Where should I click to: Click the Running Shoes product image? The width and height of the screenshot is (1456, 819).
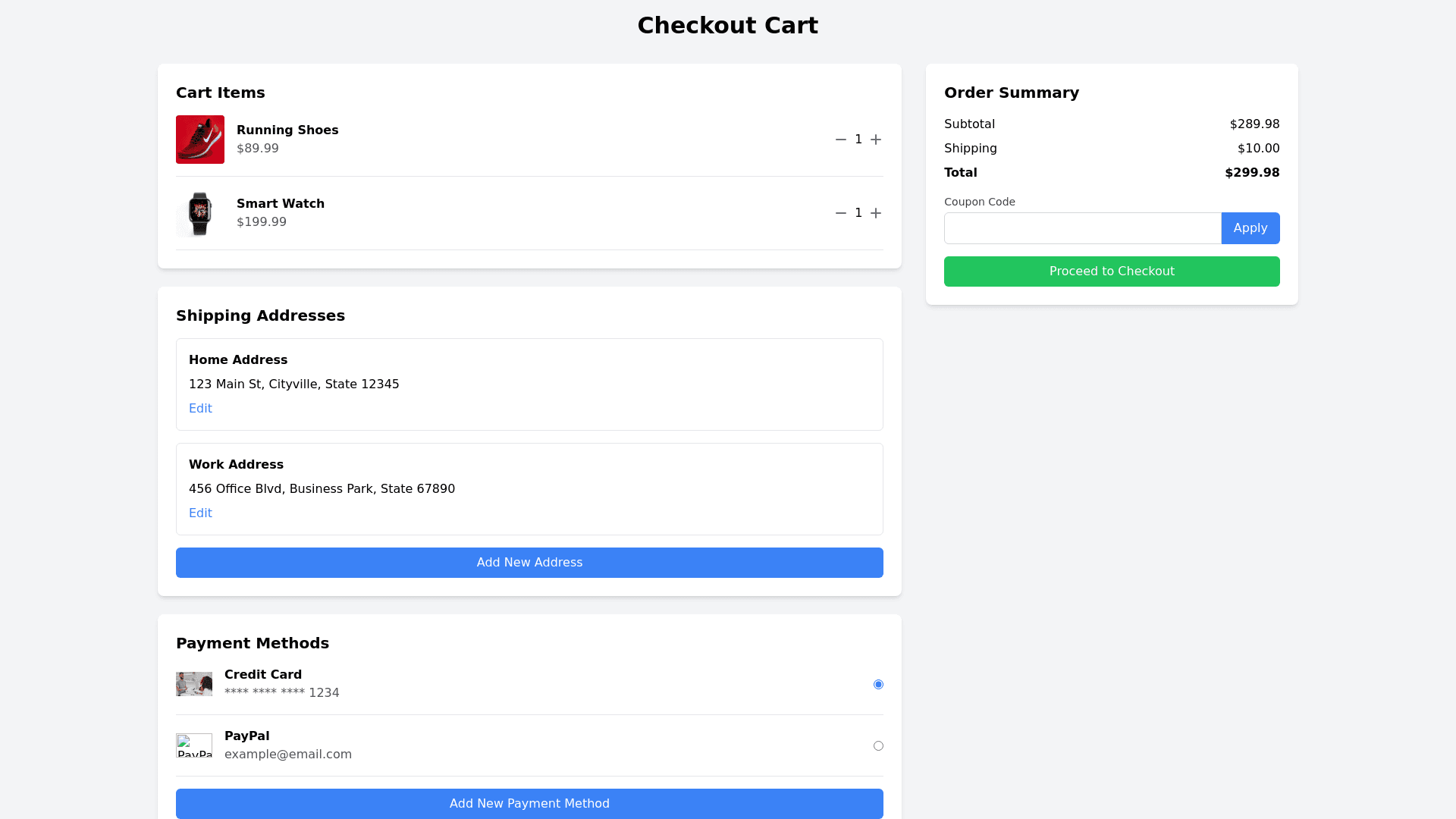[x=200, y=140]
